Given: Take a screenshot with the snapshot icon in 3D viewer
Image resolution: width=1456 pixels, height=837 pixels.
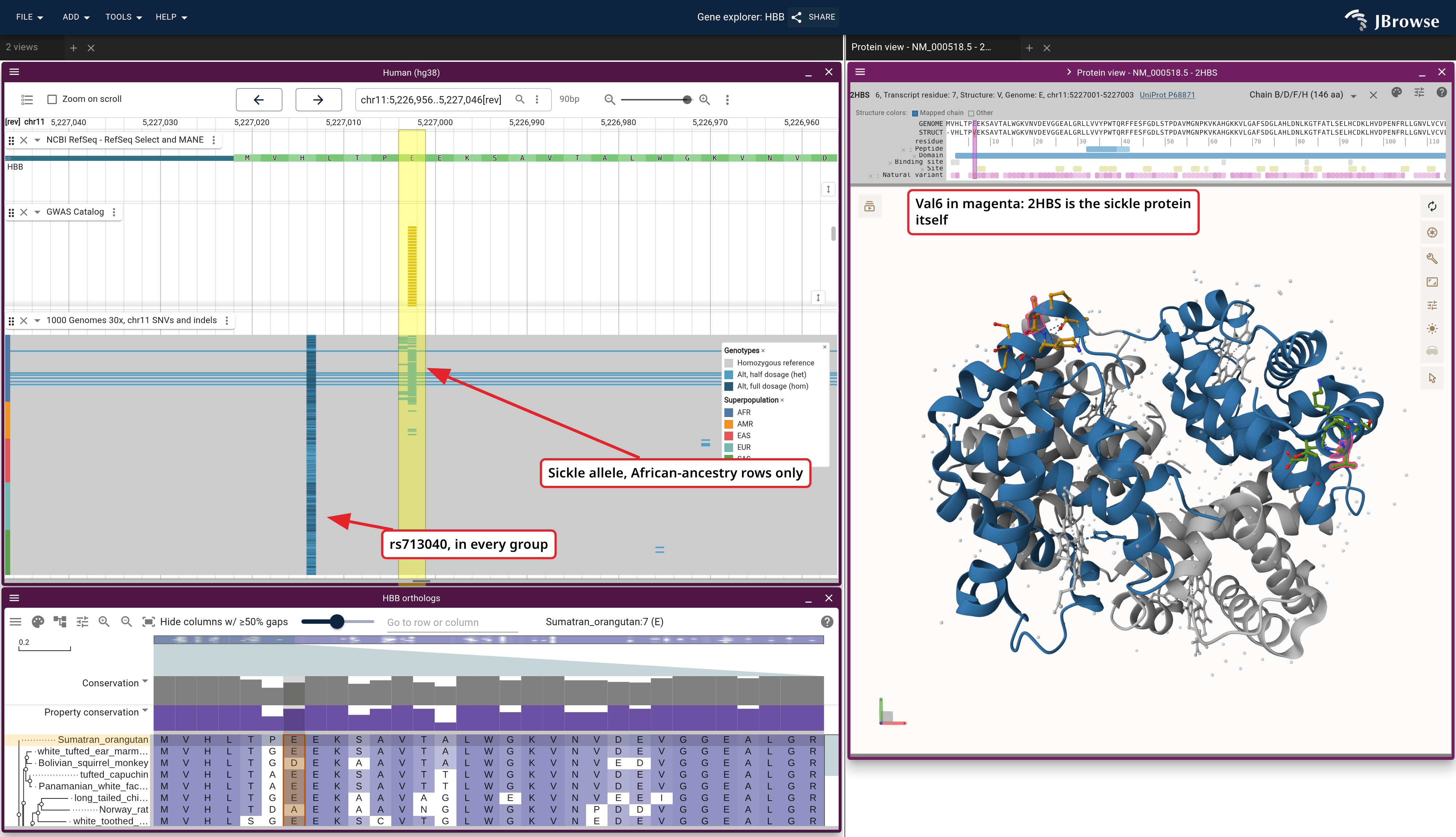Looking at the screenshot, I should point(1432,232).
